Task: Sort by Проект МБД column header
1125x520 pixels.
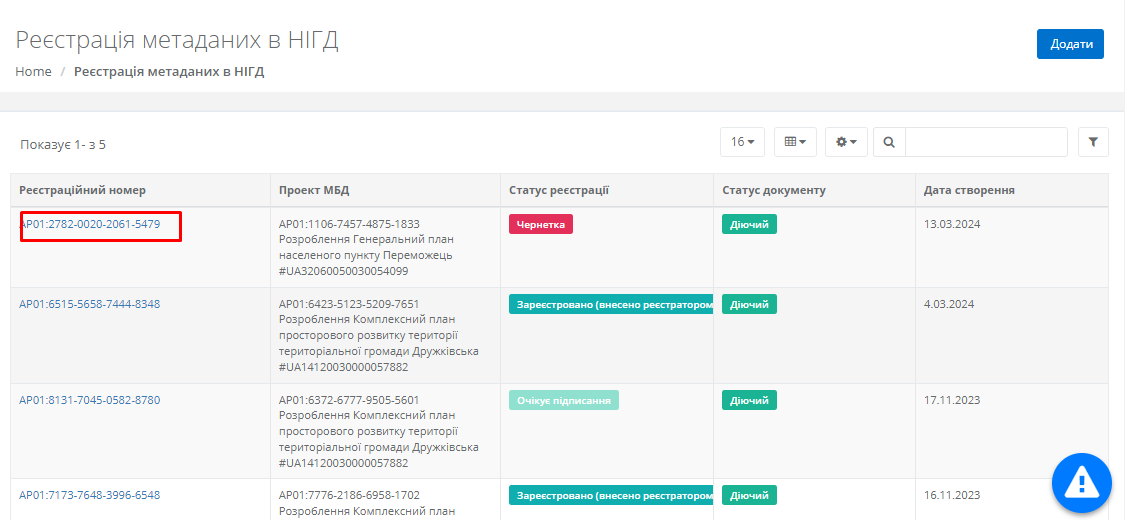Action: pos(314,190)
